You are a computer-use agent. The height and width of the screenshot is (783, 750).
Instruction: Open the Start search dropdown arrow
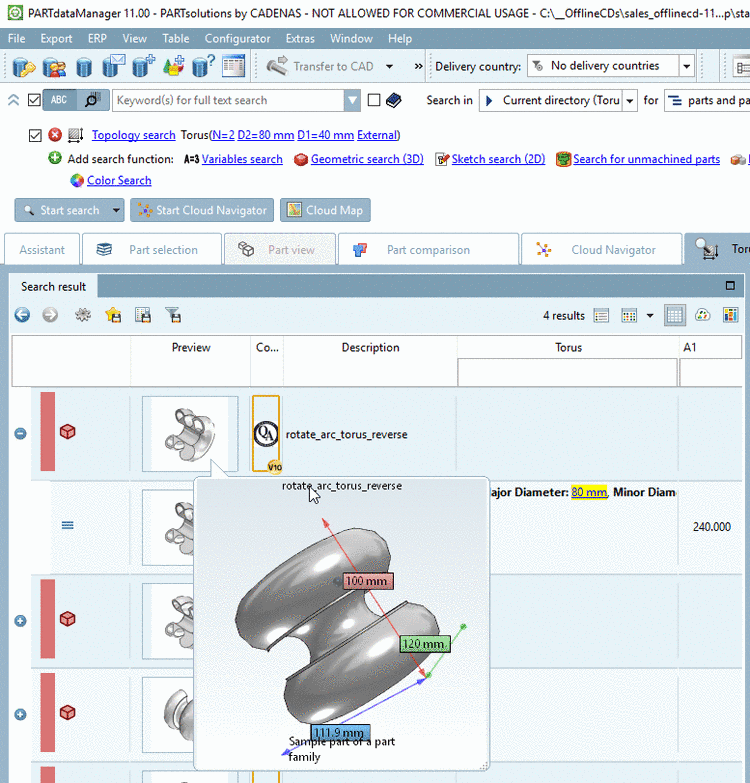(x=117, y=210)
